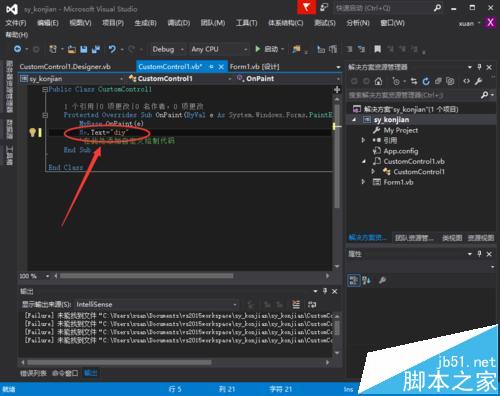Click the Save All toolbar icon
Image resolution: width=500 pixels, height=396 pixels.
point(96,49)
